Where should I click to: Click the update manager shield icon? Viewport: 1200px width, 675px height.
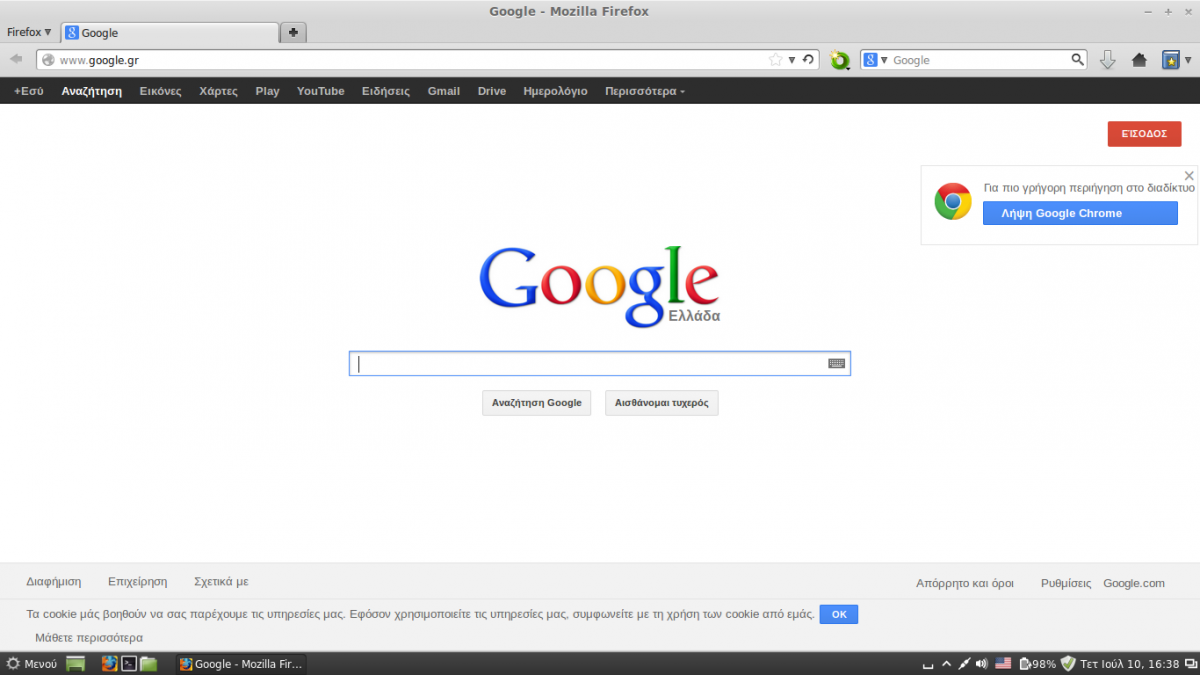pos(1068,663)
